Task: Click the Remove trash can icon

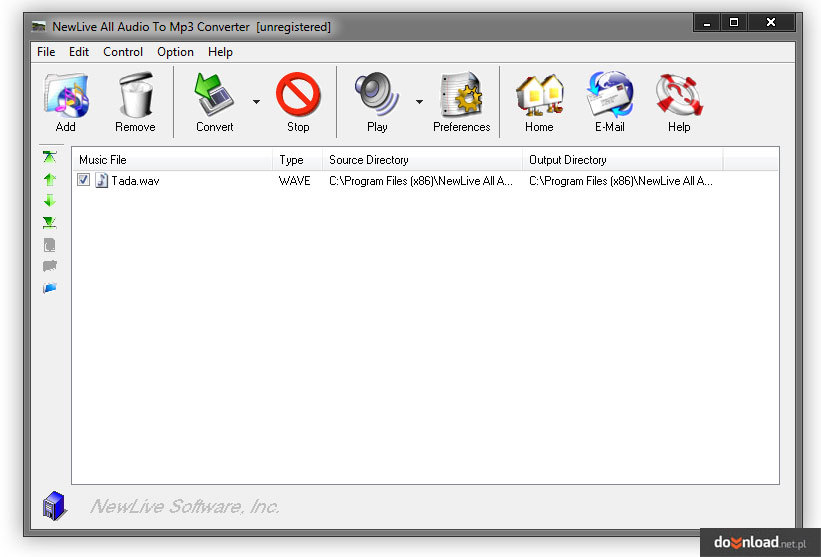Action: click(136, 95)
